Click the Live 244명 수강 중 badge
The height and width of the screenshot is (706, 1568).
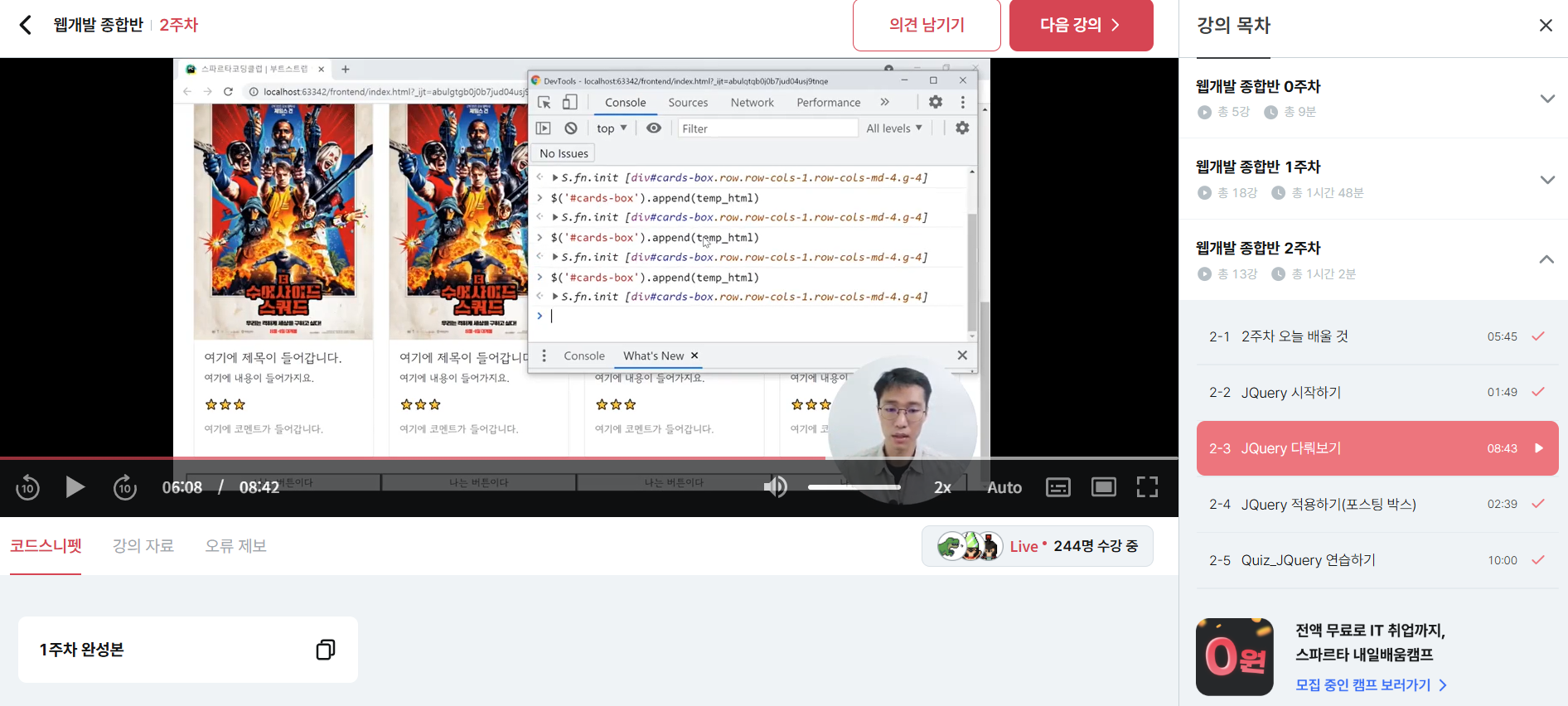(x=1037, y=546)
